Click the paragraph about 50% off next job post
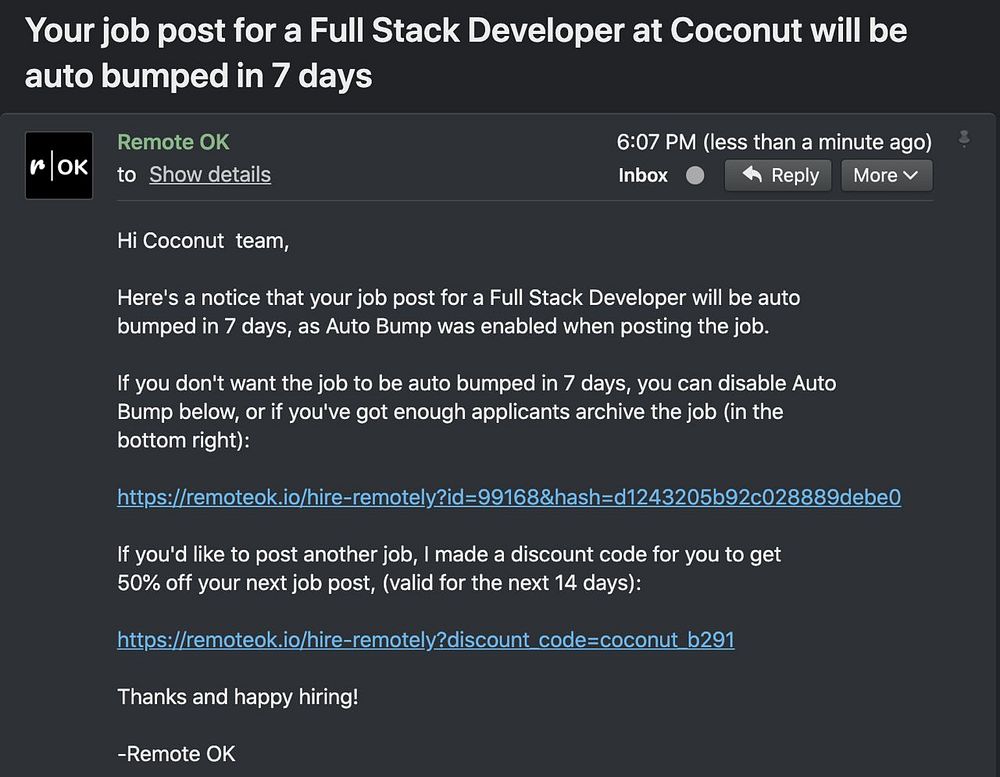Image resolution: width=1000 pixels, height=777 pixels. point(449,568)
